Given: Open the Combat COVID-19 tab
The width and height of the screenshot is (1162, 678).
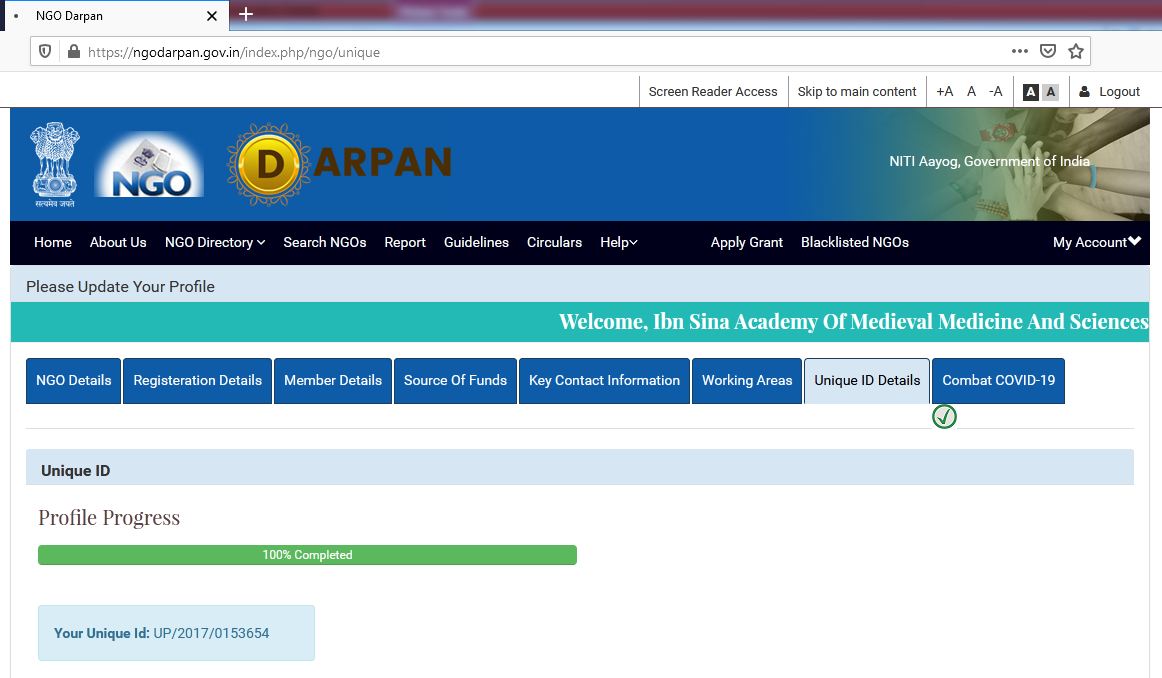Looking at the screenshot, I should pyautogui.click(x=998, y=381).
